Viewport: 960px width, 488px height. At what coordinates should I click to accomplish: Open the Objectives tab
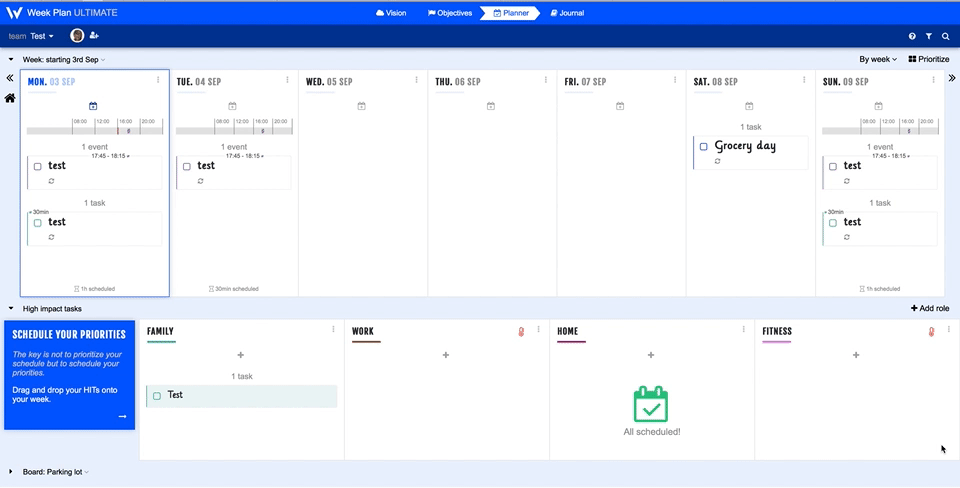[x=449, y=13]
